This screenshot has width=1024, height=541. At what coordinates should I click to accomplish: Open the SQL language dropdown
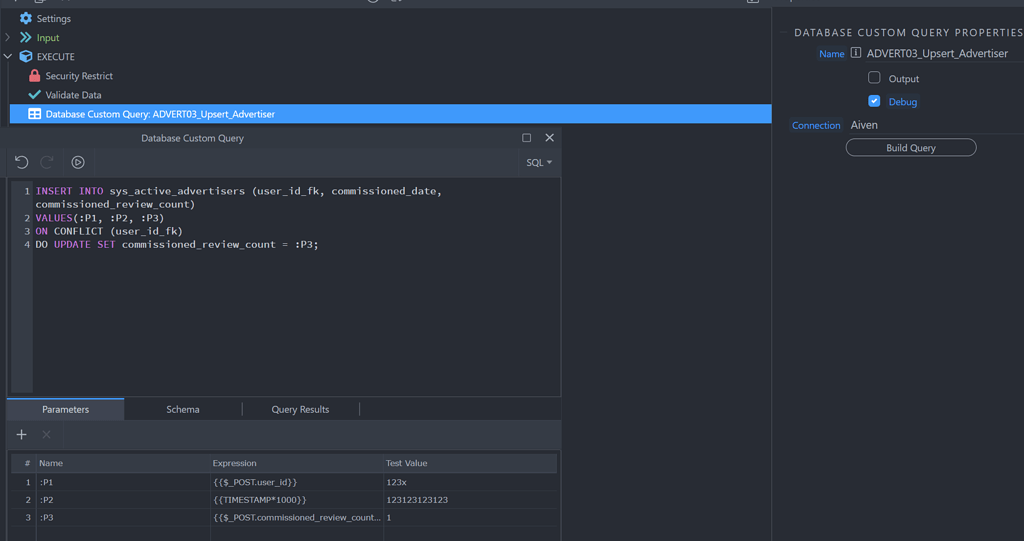point(539,162)
